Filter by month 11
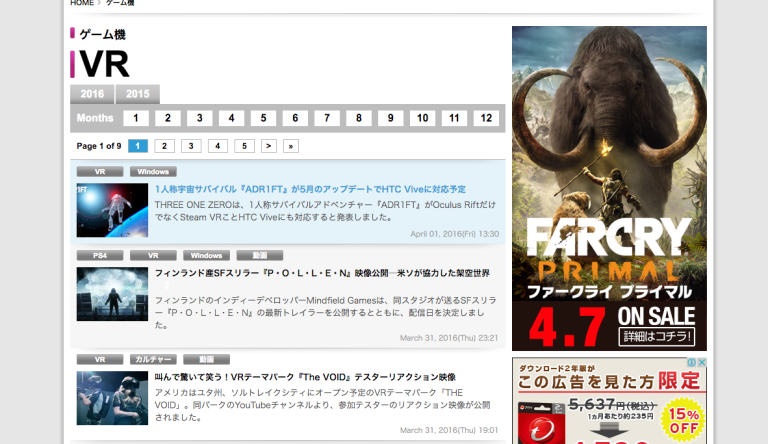 pyautogui.click(x=454, y=118)
